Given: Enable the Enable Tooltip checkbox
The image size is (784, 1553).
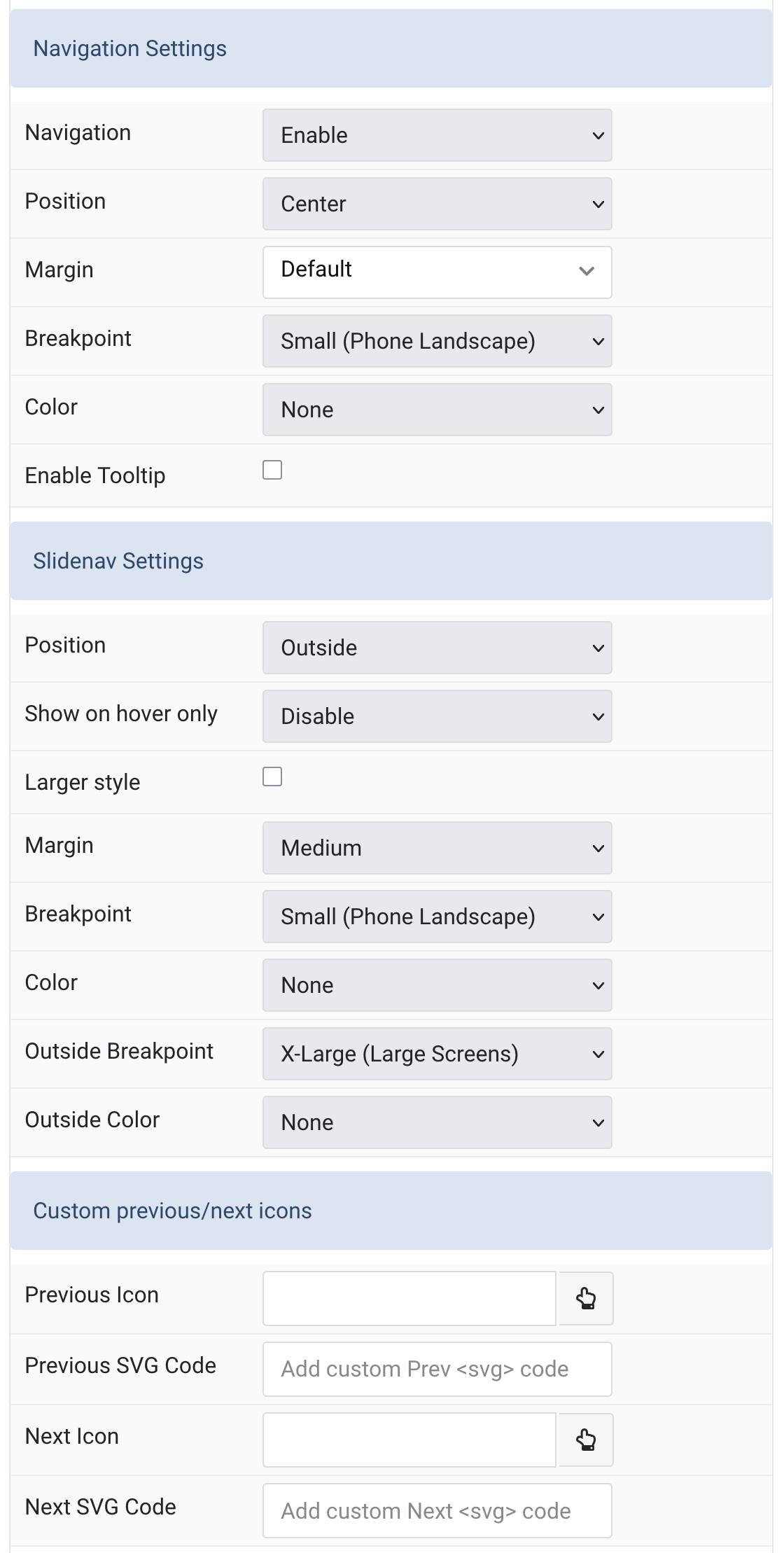Looking at the screenshot, I should tap(272, 470).
